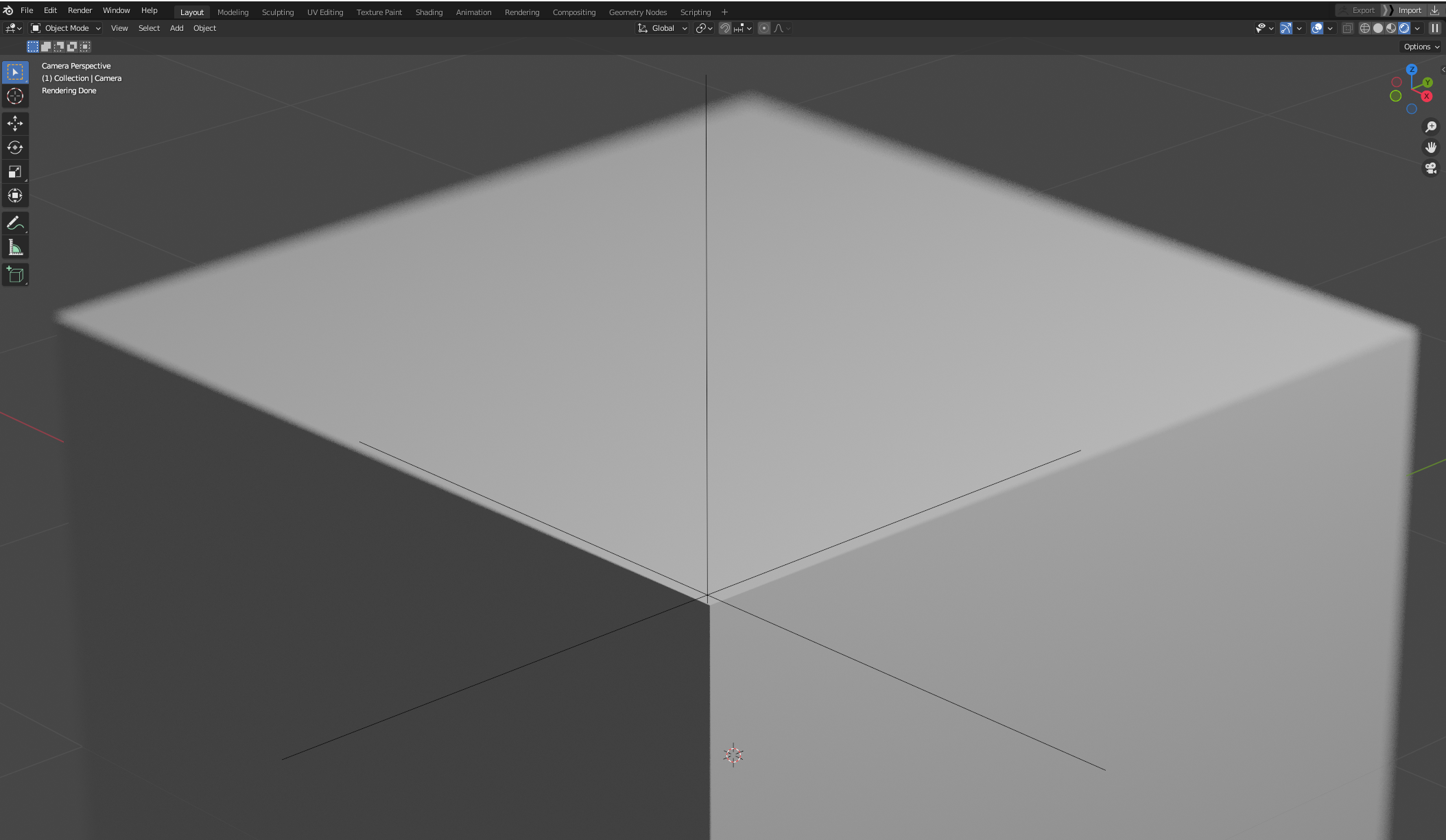Viewport: 1446px width, 840px height.
Task: Select the Rotate tool
Action: (15, 147)
